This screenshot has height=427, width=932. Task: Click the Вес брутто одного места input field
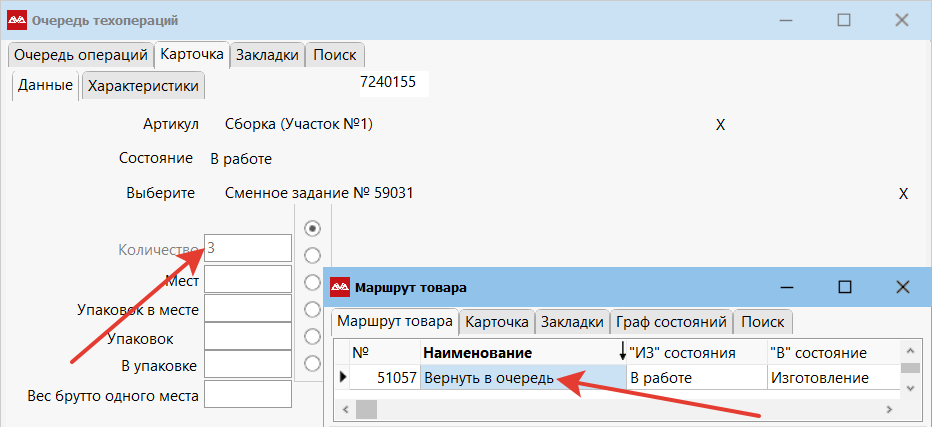(247, 395)
